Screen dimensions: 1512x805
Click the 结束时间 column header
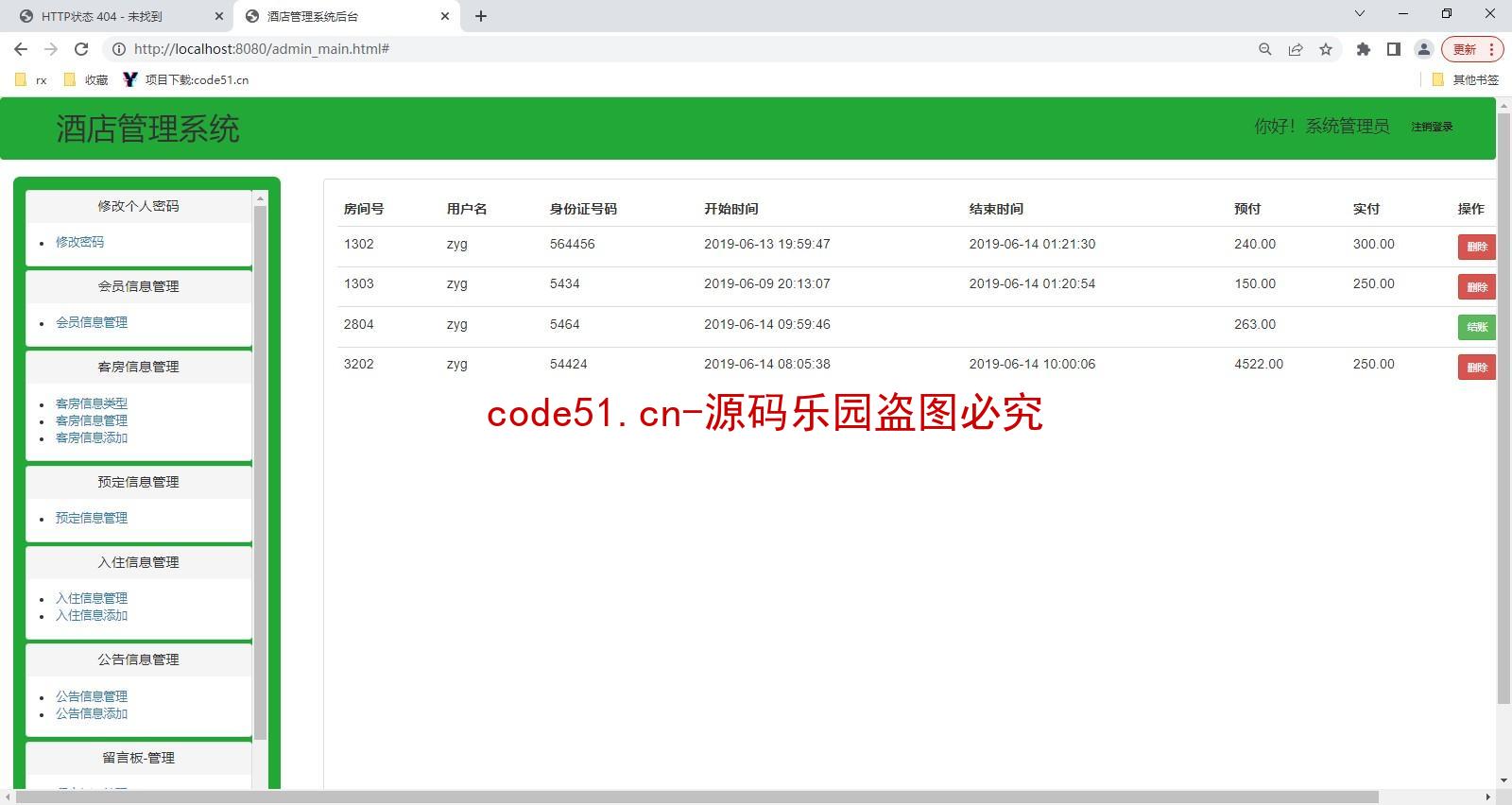(x=996, y=209)
